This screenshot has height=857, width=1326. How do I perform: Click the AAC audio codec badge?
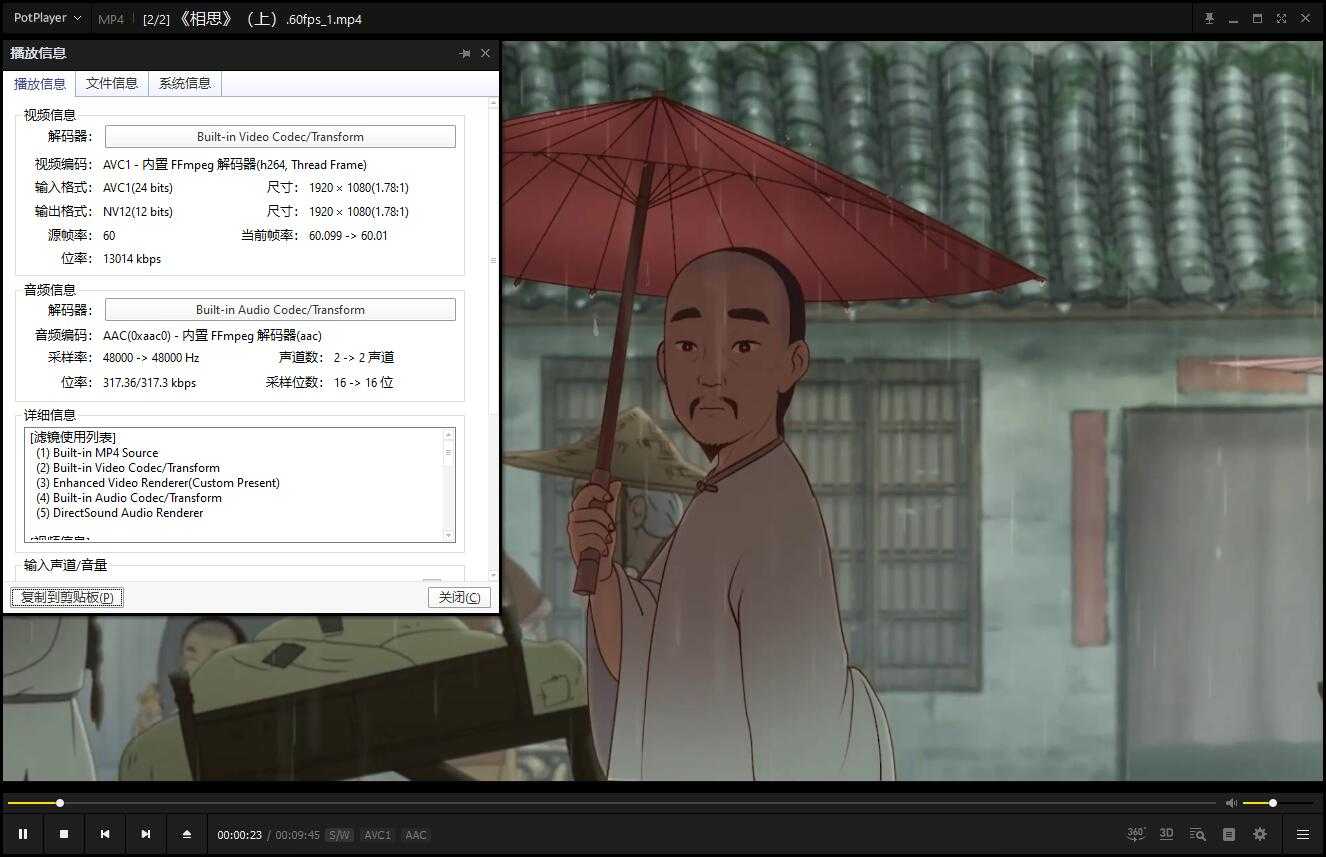click(x=416, y=835)
